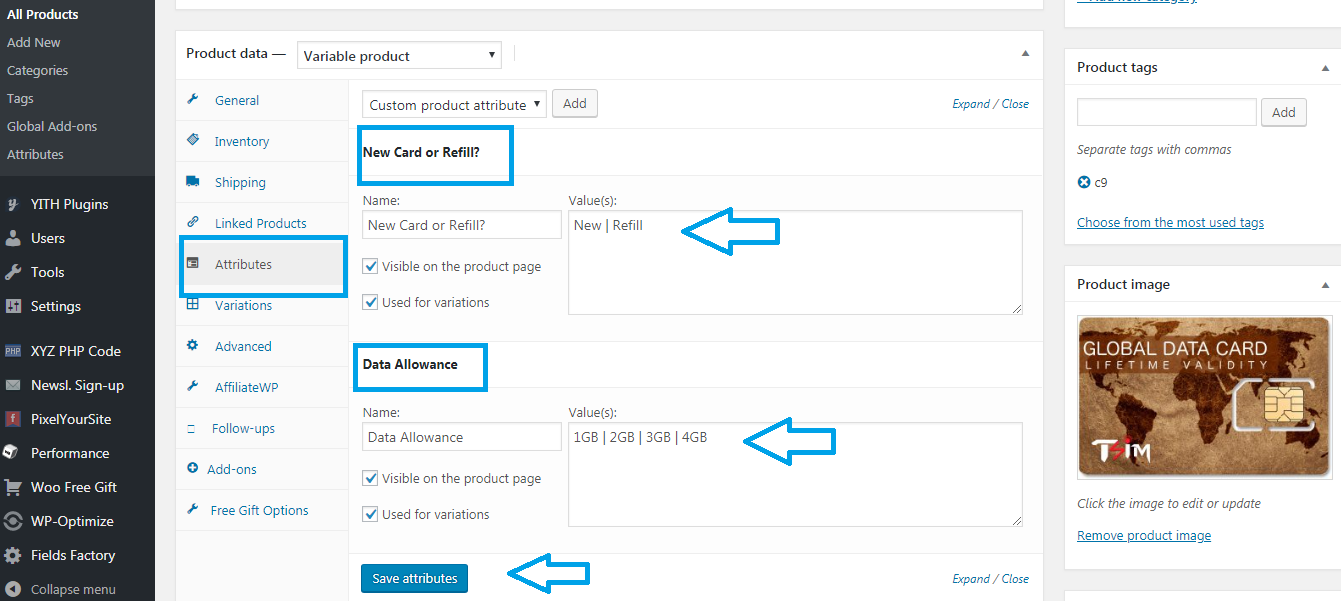Image resolution: width=1341 pixels, height=601 pixels.
Task: Click the YITH Plugins sidebar icon
Action: (13, 204)
